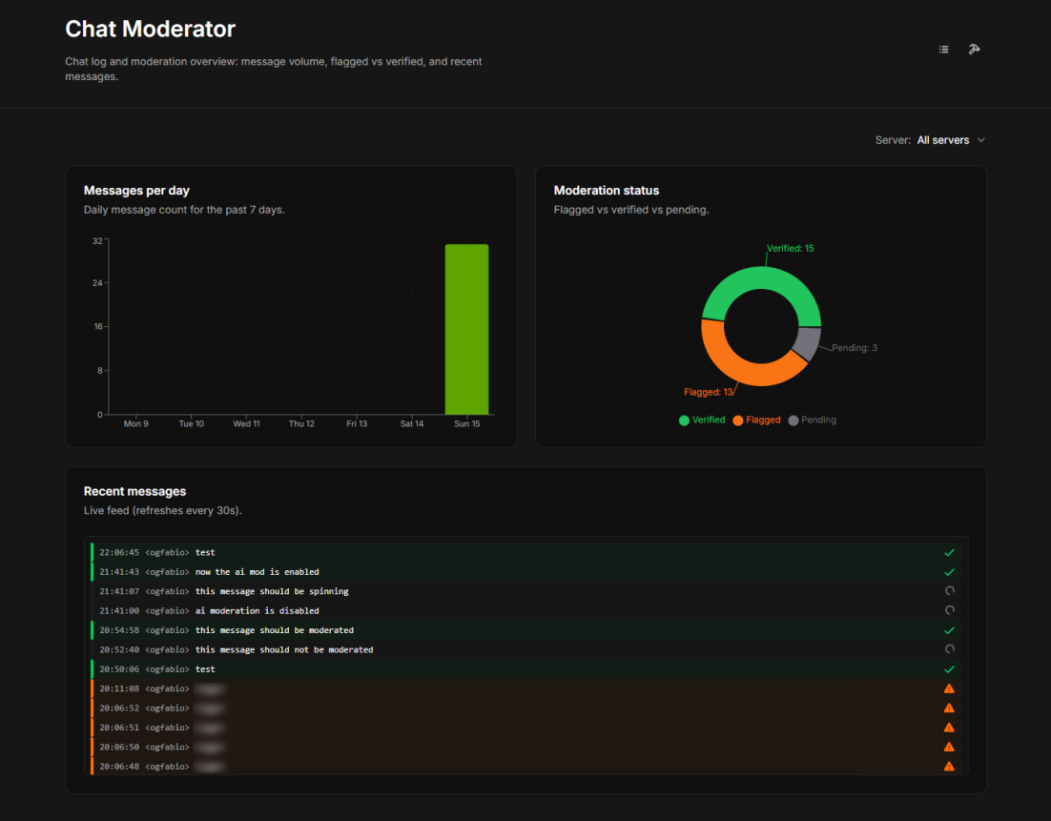Click spinner icon on 'ai moderation is disabled' row

(949, 610)
